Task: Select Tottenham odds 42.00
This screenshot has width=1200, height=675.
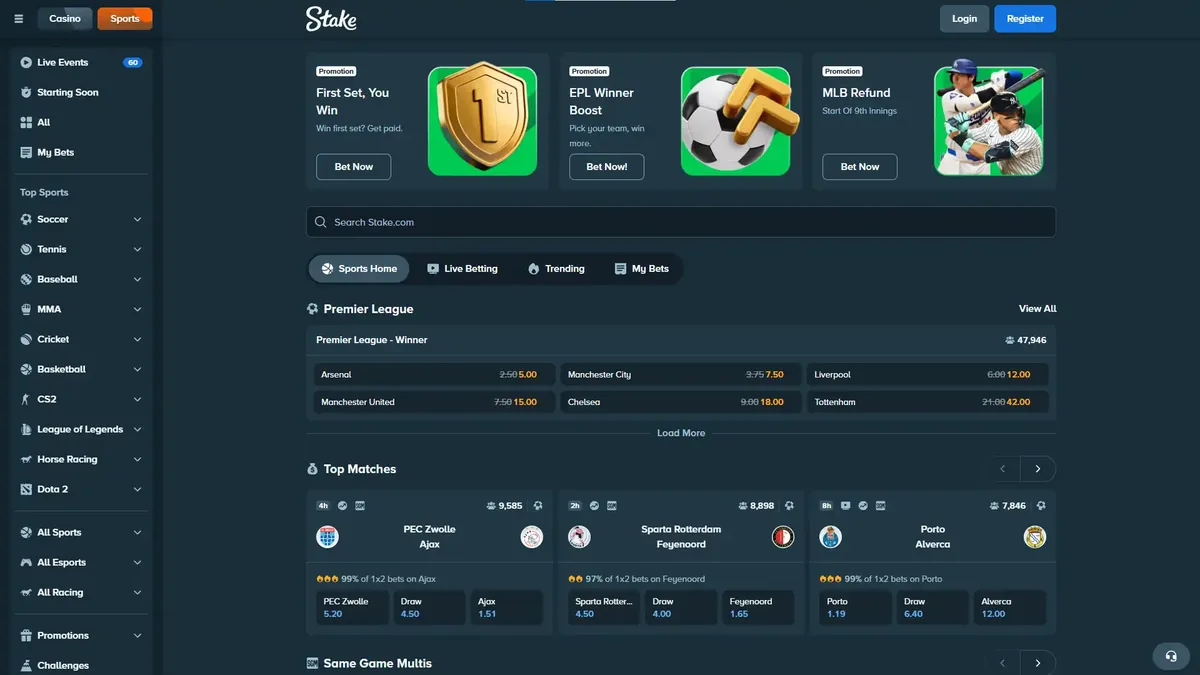Action: point(928,402)
